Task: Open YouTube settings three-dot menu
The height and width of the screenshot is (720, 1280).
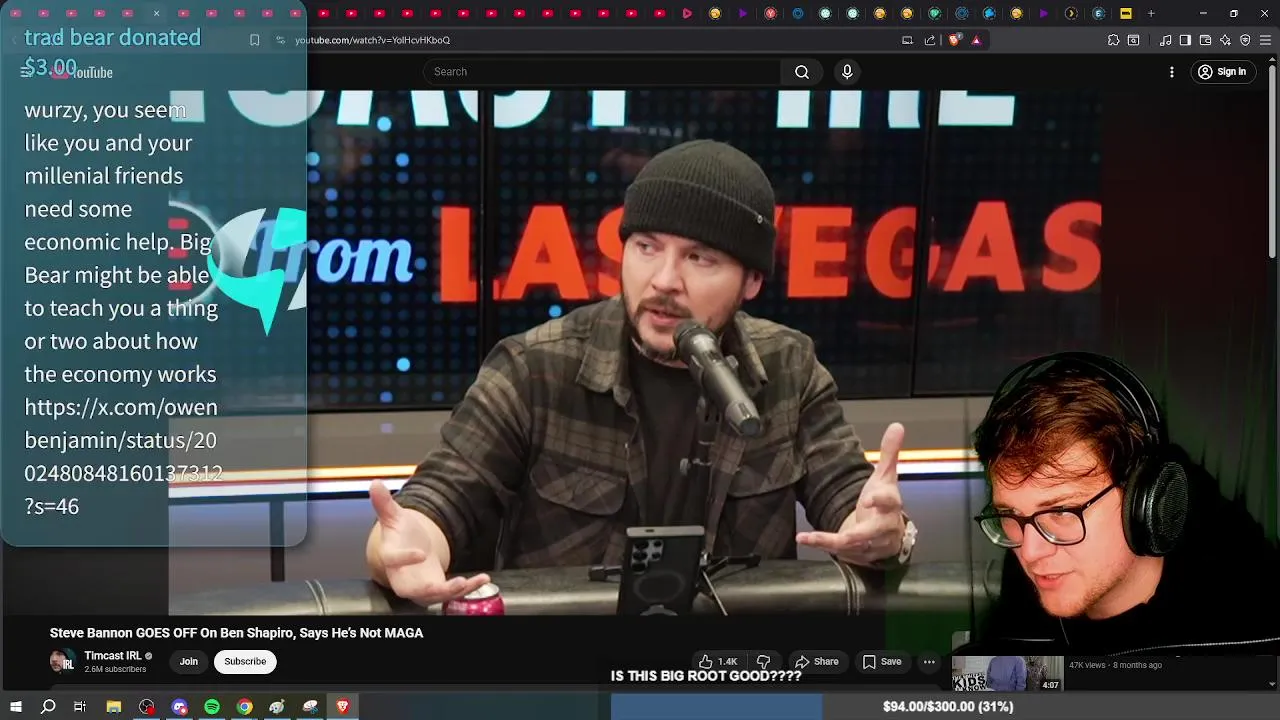Action: pyautogui.click(x=1172, y=72)
